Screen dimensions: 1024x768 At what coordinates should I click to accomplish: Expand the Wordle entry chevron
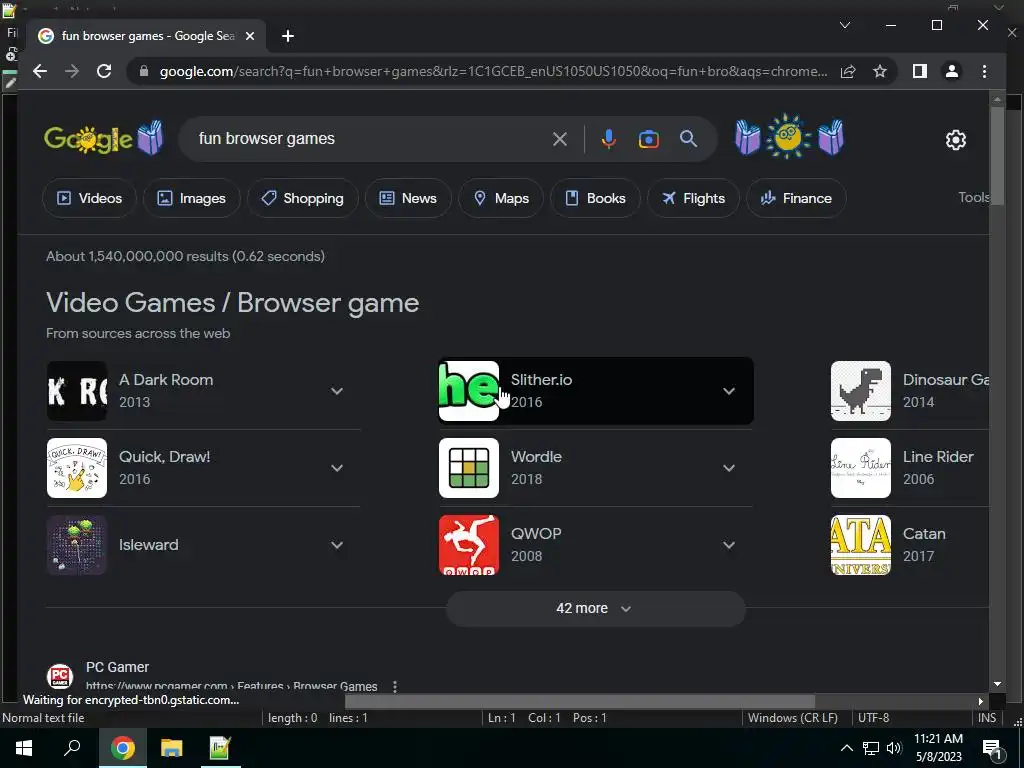pos(729,468)
